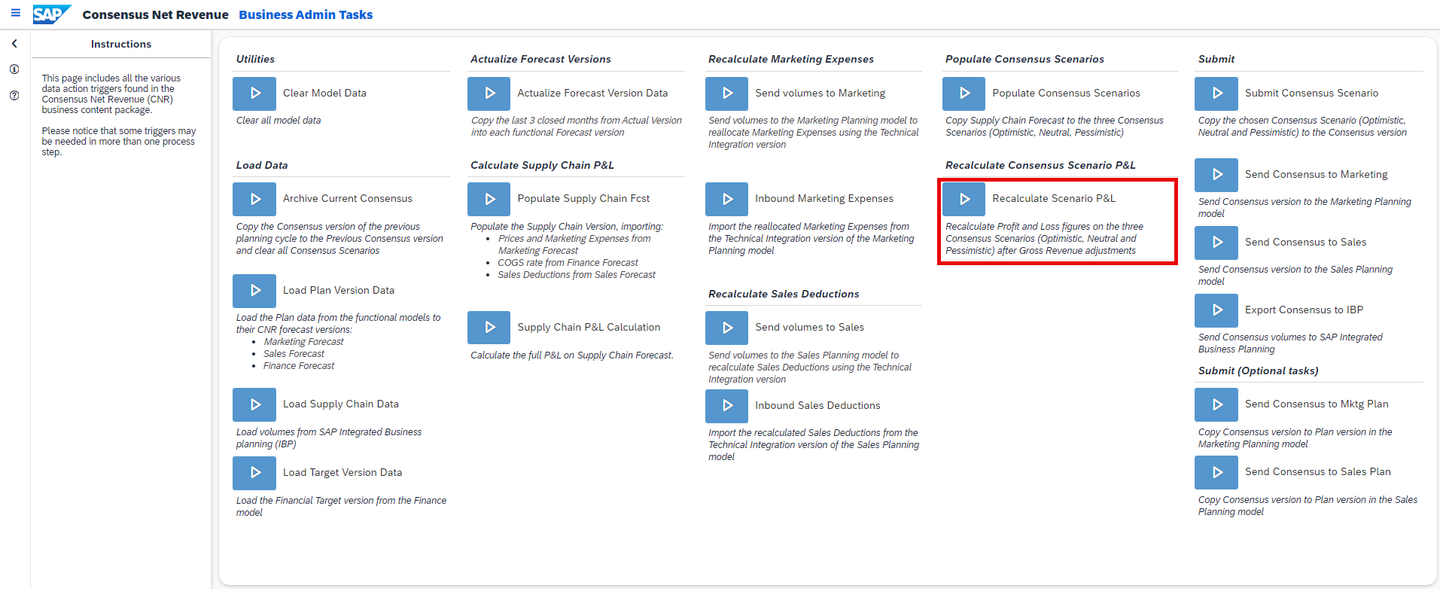Click the Load Data section heading
This screenshot has height=589, width=1440.
(262, 165)
